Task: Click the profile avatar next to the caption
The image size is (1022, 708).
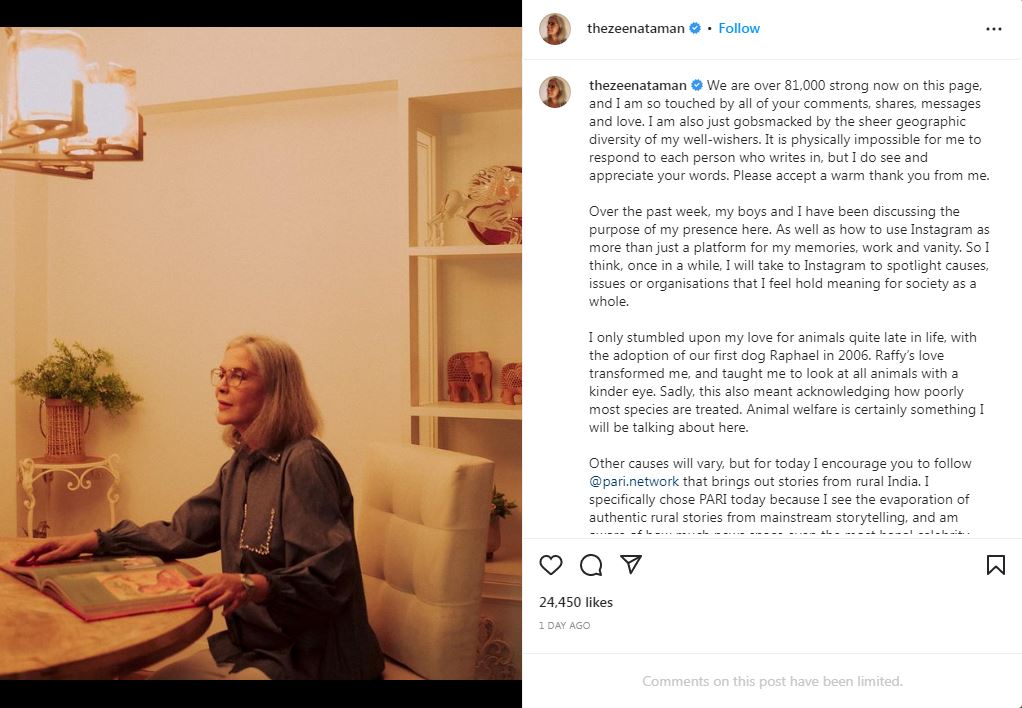Action: 555,87
